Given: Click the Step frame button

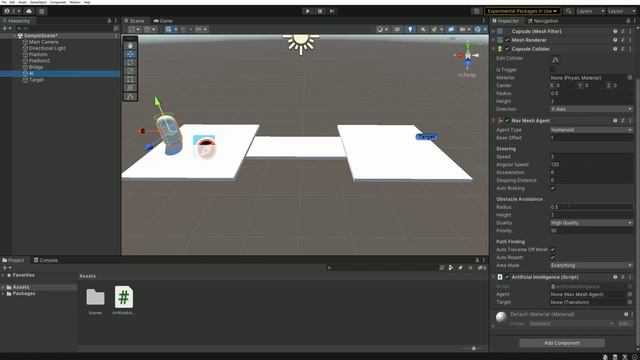Looking at the screenshot, I should (x=332, y=11).
